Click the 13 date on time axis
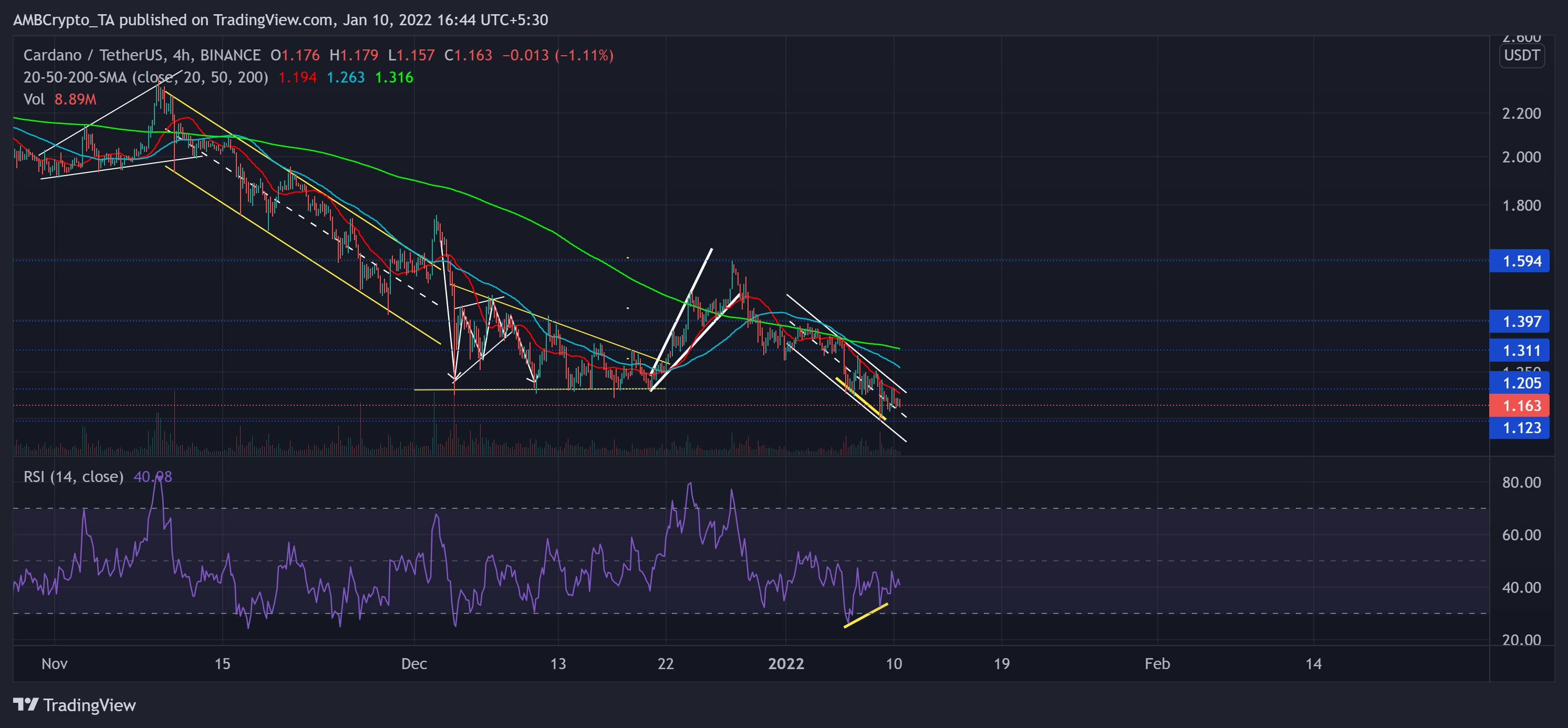This screenshot has height=728, width=1568. point(557,663)
